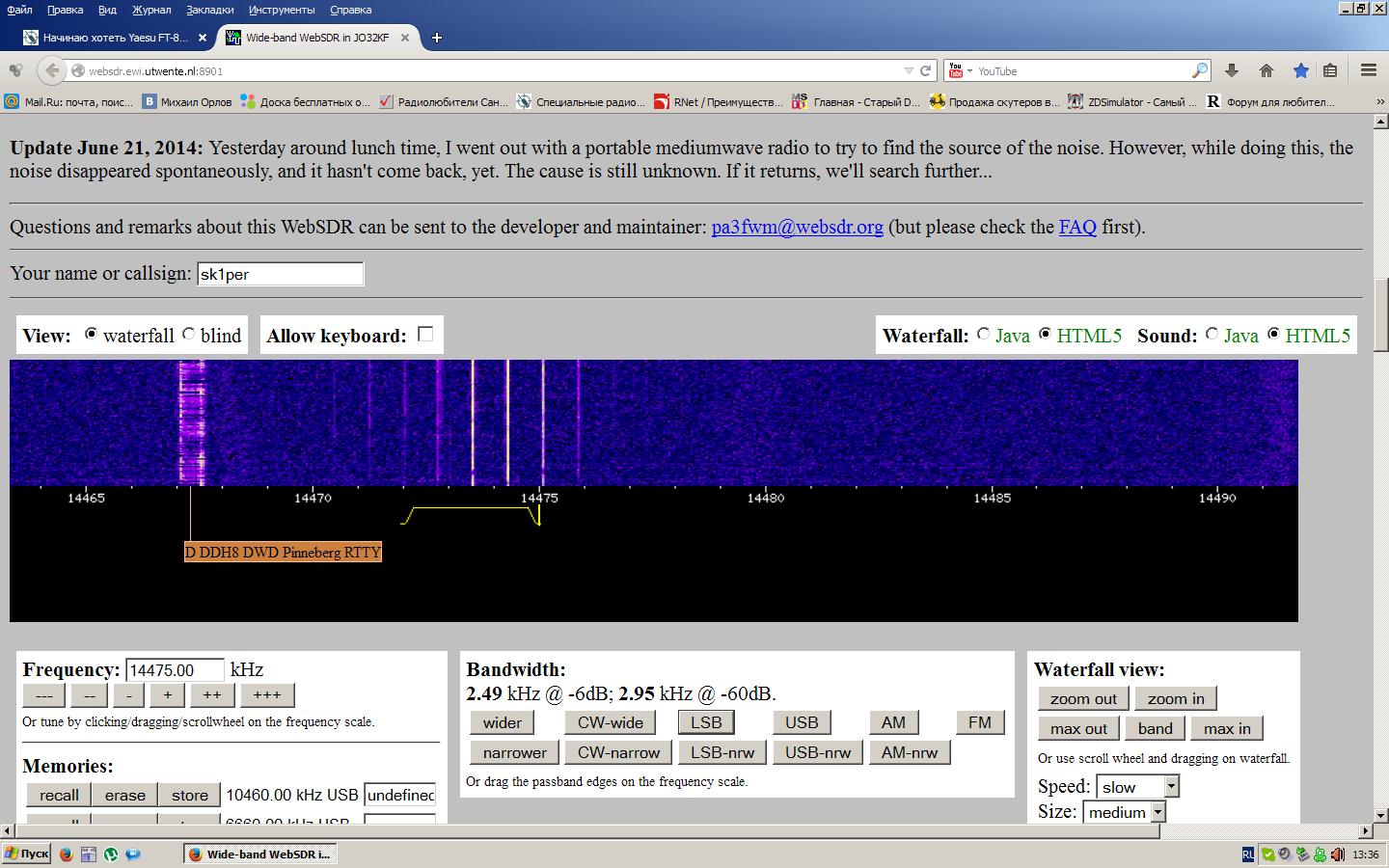Open ZDSimulator bookmark
Screen dimensions: 1389x868
pos(1132,101)
